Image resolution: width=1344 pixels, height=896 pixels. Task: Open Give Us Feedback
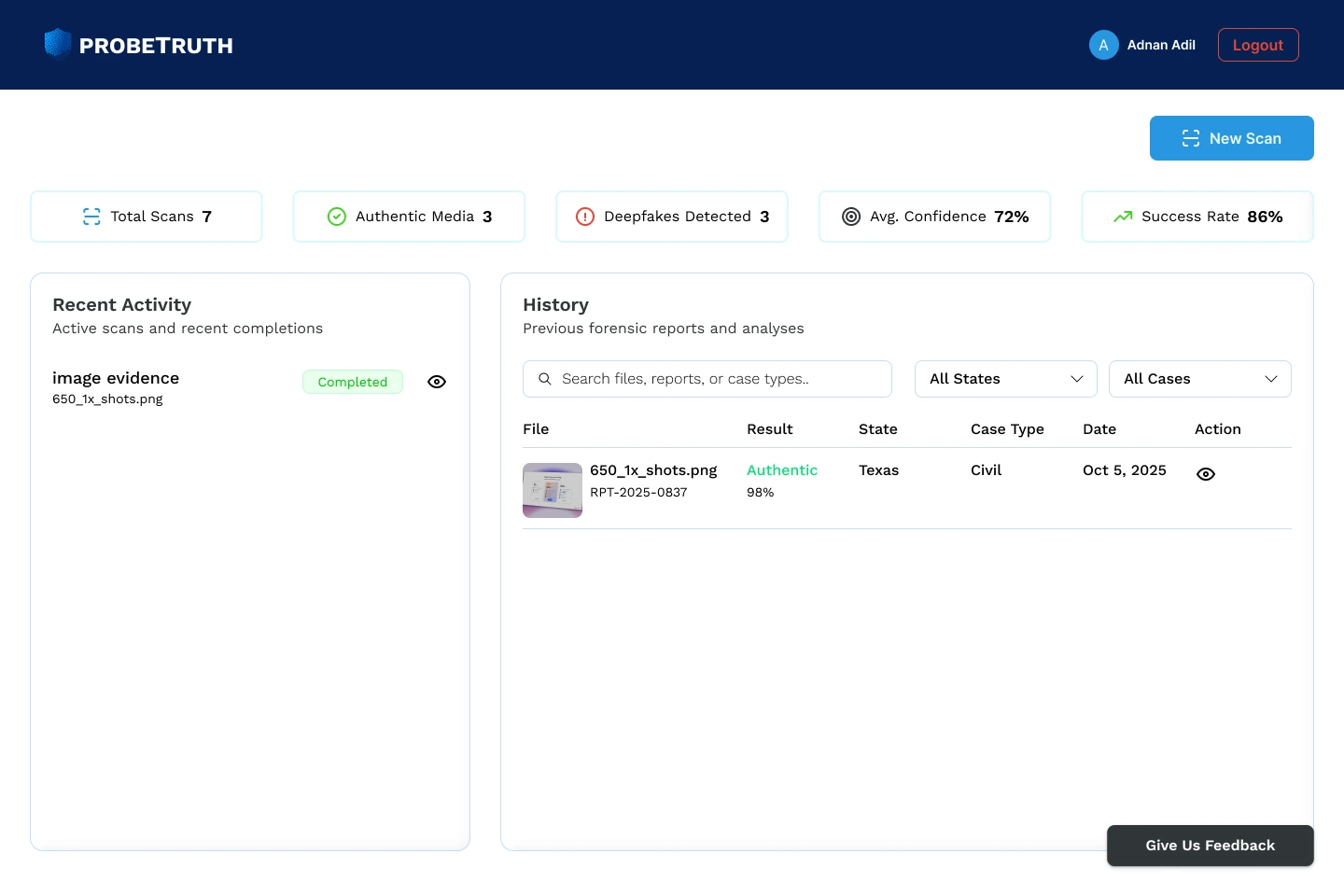(x=1211, y=846)
